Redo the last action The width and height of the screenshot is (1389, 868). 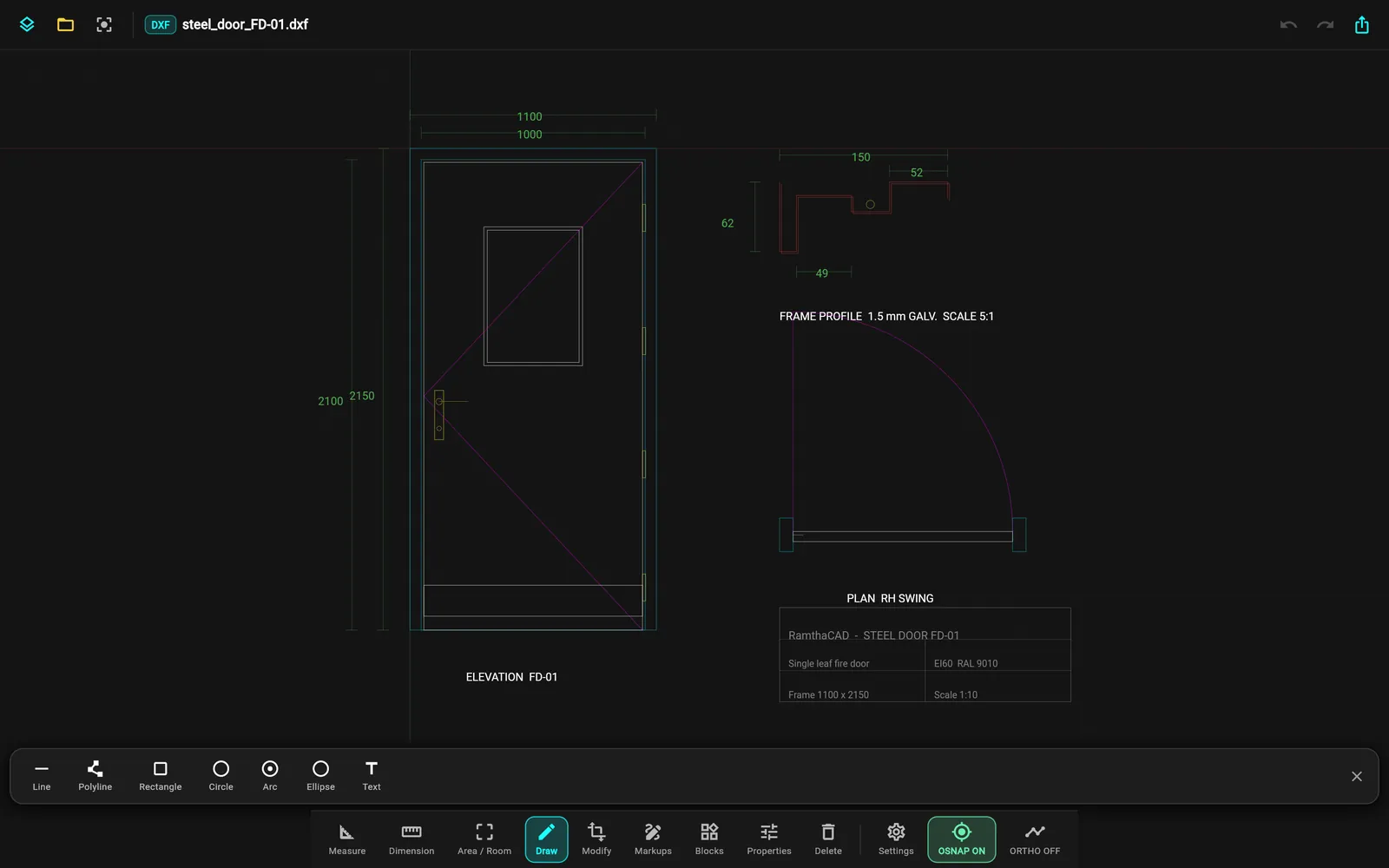1325,24
